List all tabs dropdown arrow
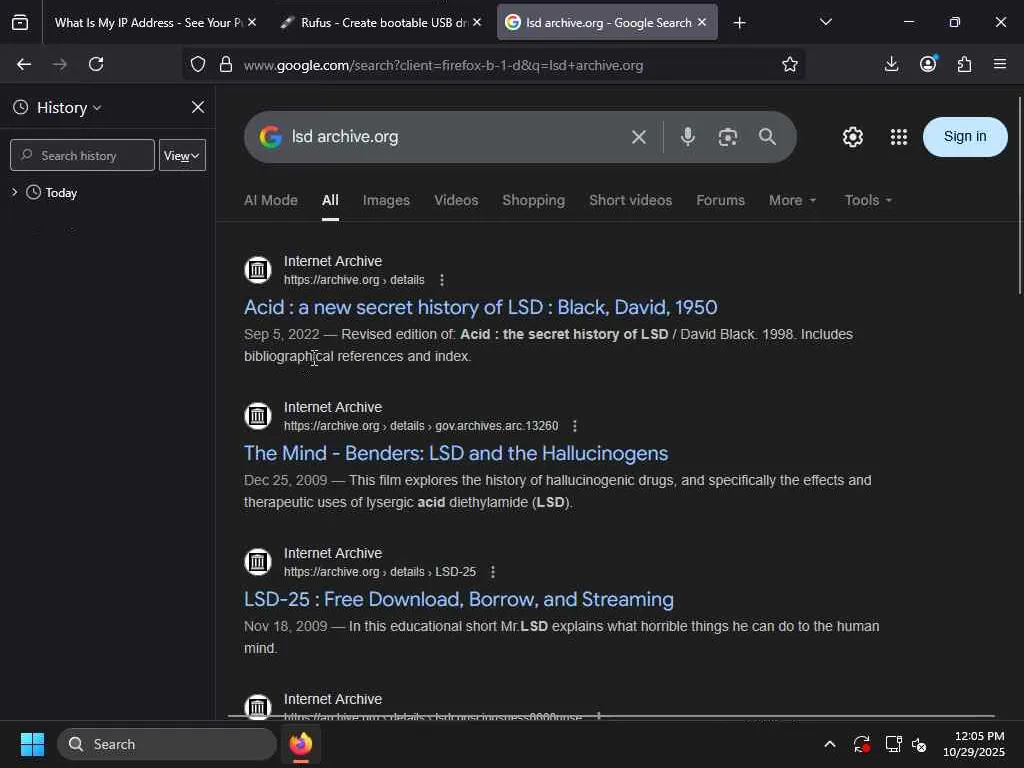The width and height of the screenshot is (1024, 768). (825, 22)
